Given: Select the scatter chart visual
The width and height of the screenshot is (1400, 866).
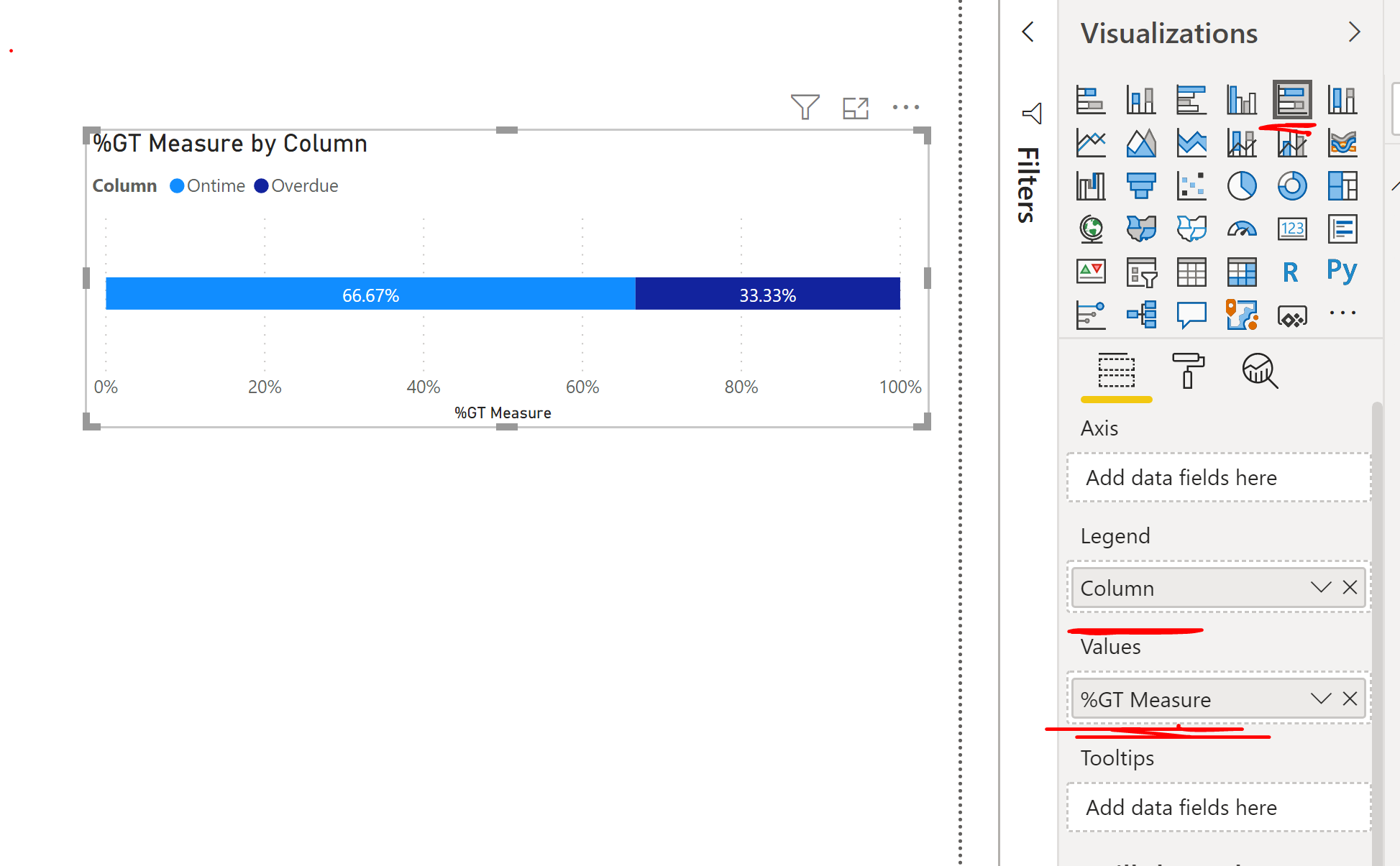Looking at the screenshot, I should (1191, 186).
